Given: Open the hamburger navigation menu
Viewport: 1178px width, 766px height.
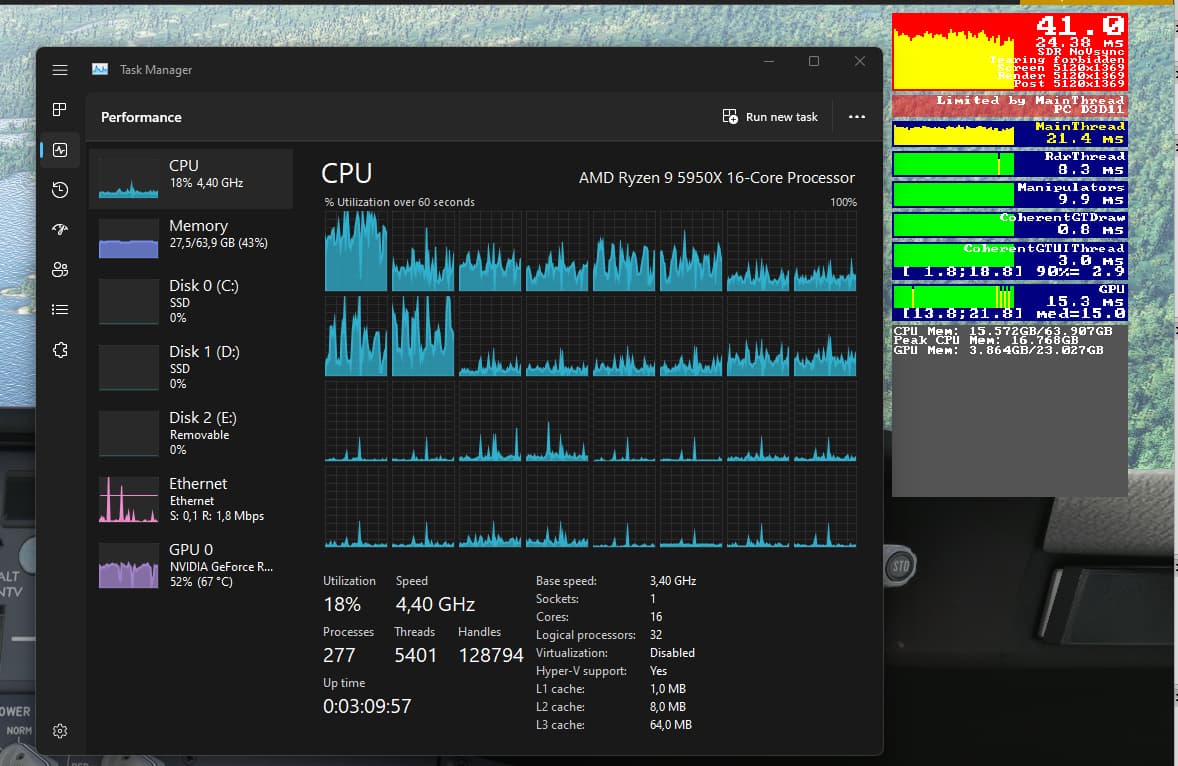Looking at the screenshot, I should point(60,70).
